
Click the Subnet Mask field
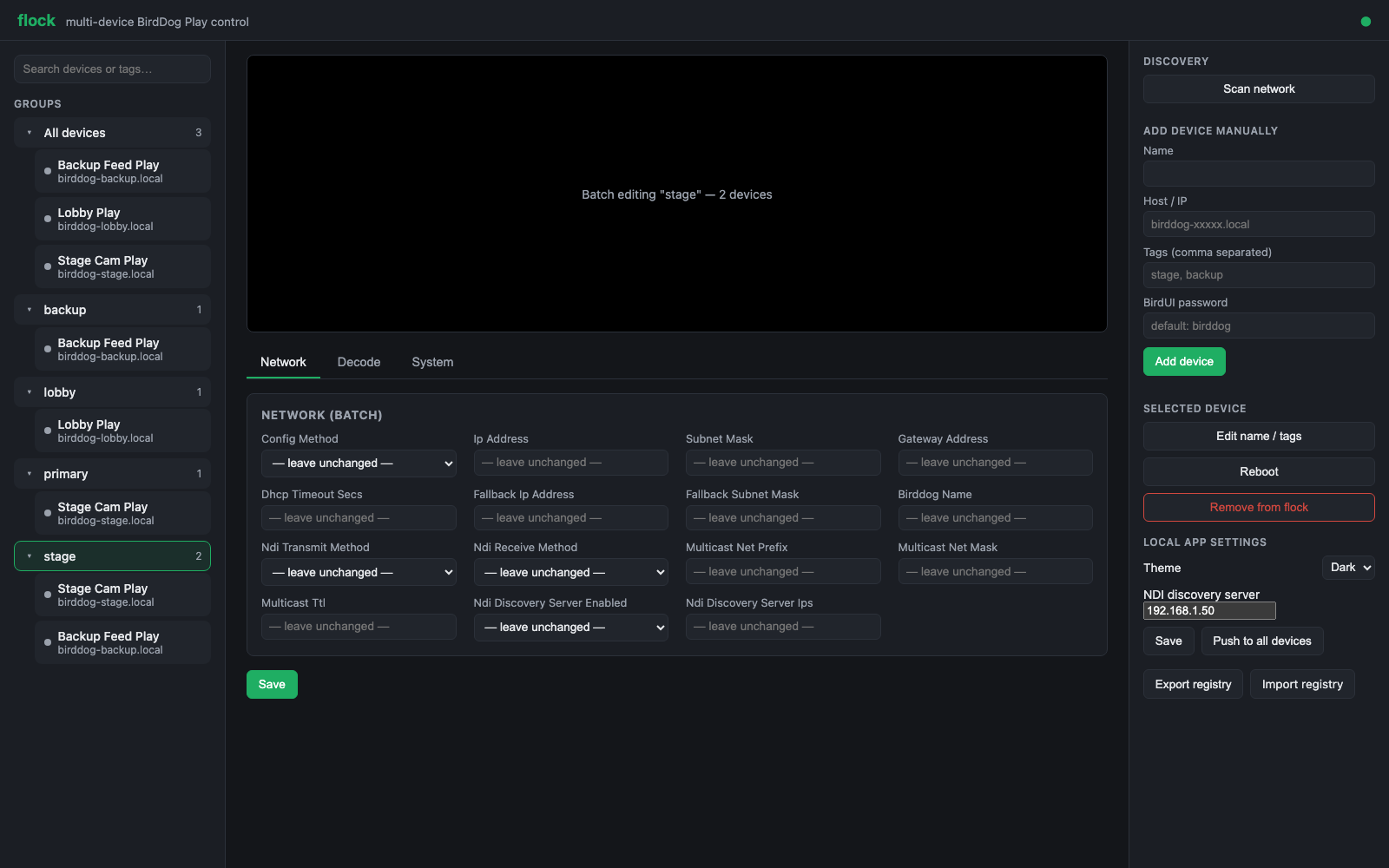[x=783, y=463]
